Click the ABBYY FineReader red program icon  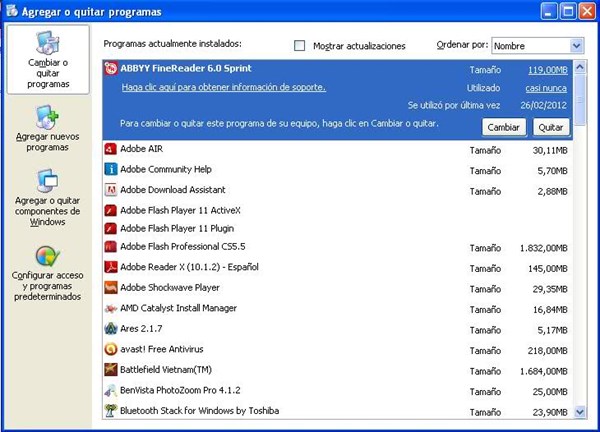click(x=111, y=68)
